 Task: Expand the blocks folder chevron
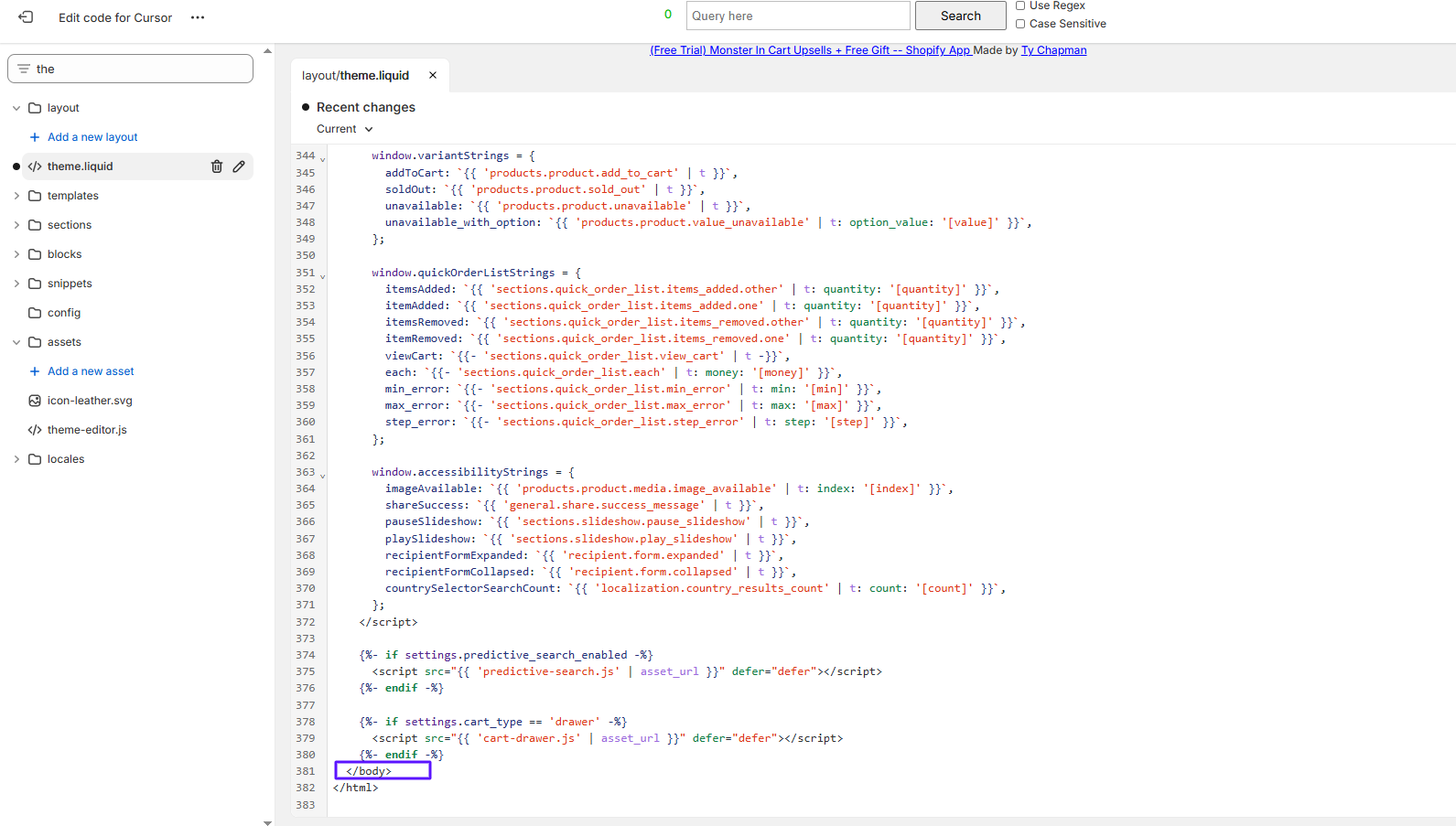[x=16, y=254]
